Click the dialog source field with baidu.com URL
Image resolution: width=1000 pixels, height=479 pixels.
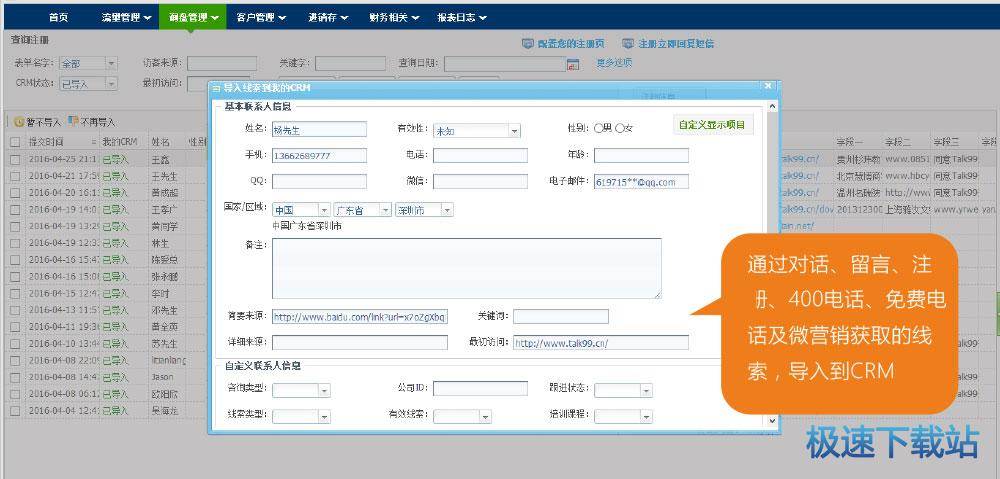click(360, 316)
